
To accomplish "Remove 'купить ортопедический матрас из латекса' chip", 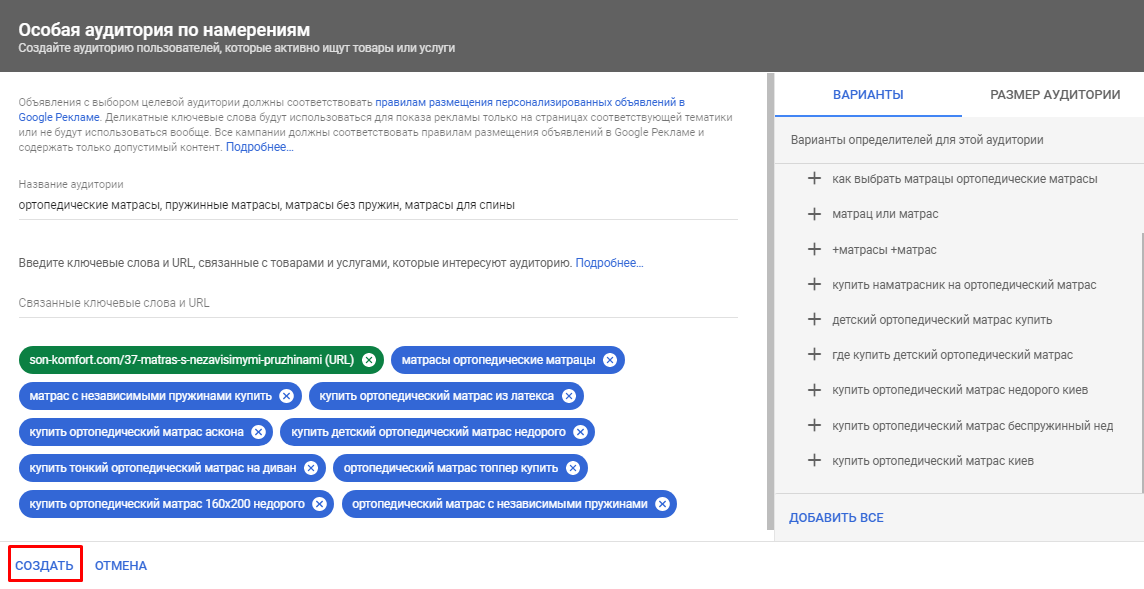I will 569,396.
